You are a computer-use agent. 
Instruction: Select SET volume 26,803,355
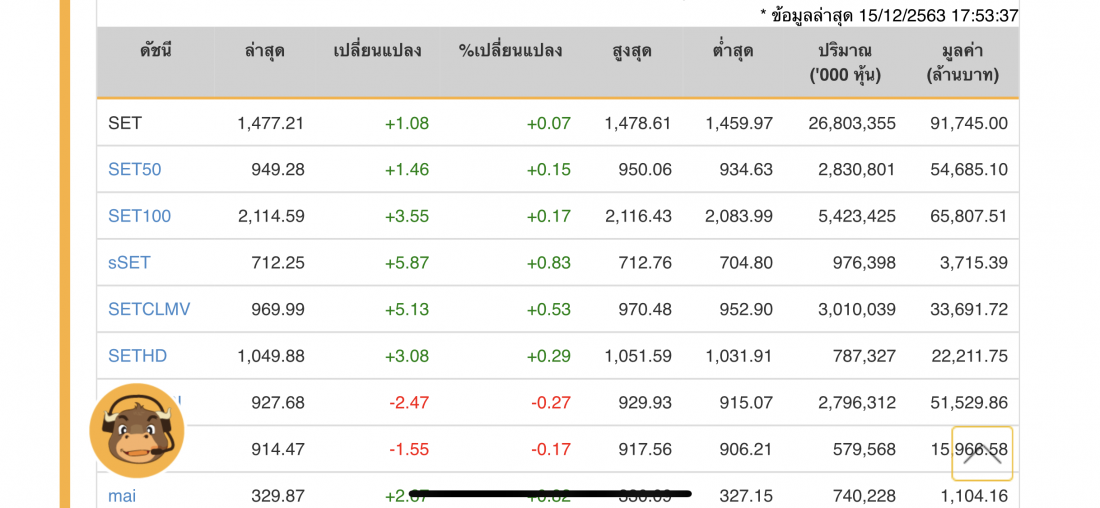tap(852, 123)
